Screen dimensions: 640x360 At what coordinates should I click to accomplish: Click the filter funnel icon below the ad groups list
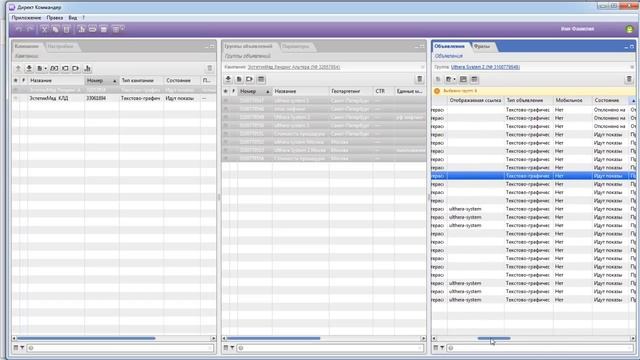point(232,348)
